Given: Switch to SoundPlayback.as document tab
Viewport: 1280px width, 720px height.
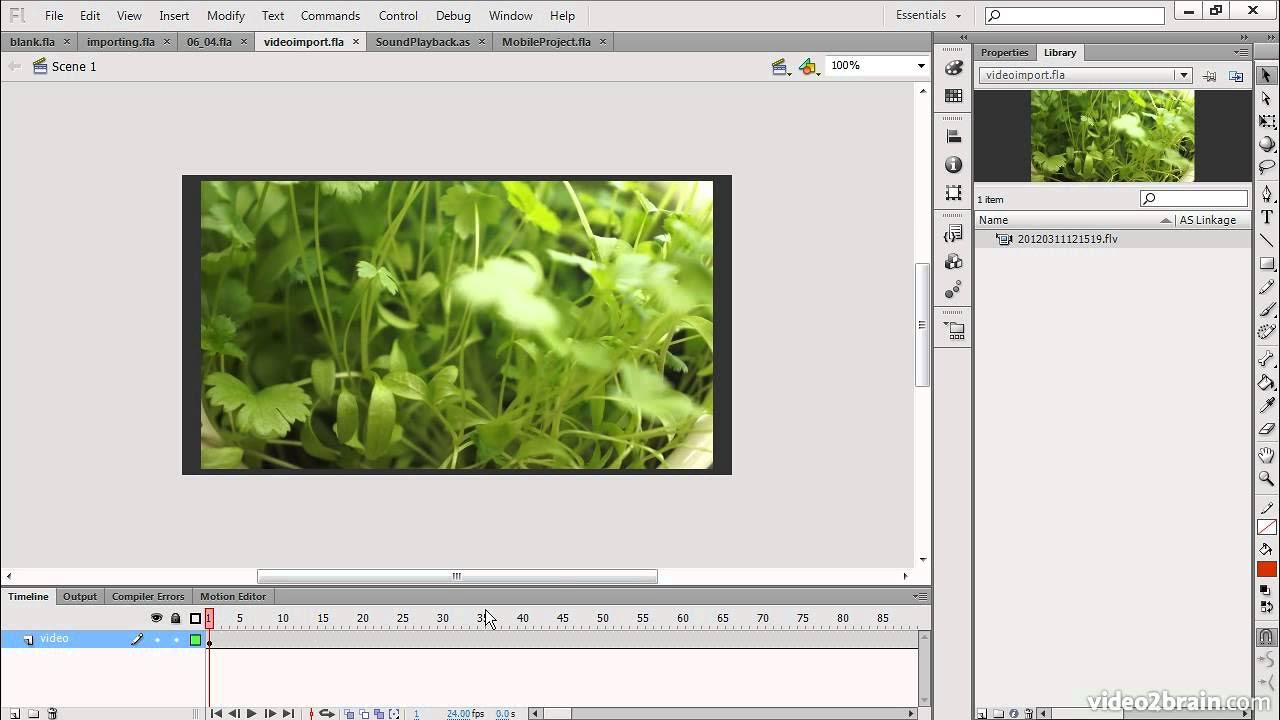Looking at the screenshot, I should pos(423,42).
